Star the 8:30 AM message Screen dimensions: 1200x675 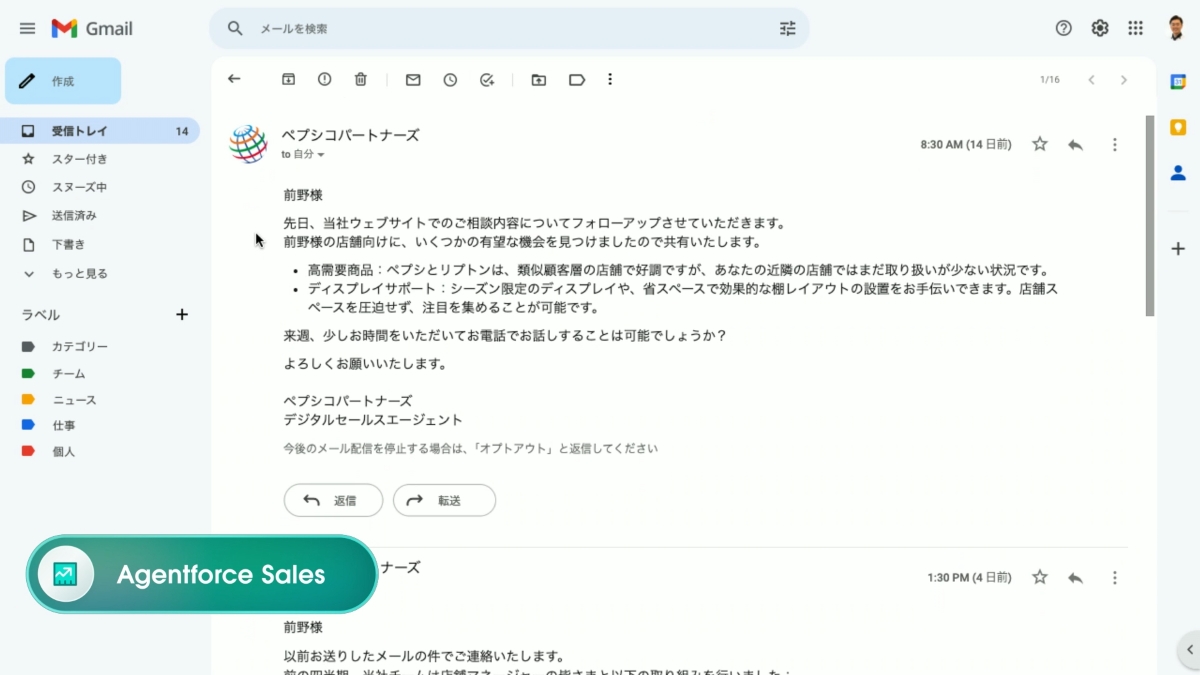[x=1040, y=144]
